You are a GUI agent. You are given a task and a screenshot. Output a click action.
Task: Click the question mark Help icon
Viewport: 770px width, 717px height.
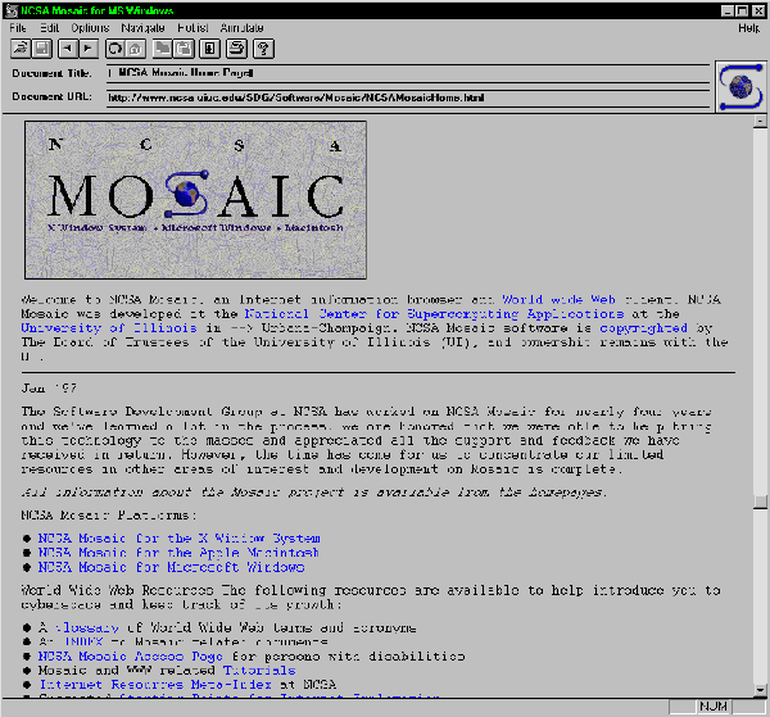pyautogui.click(x=264, y=49)
